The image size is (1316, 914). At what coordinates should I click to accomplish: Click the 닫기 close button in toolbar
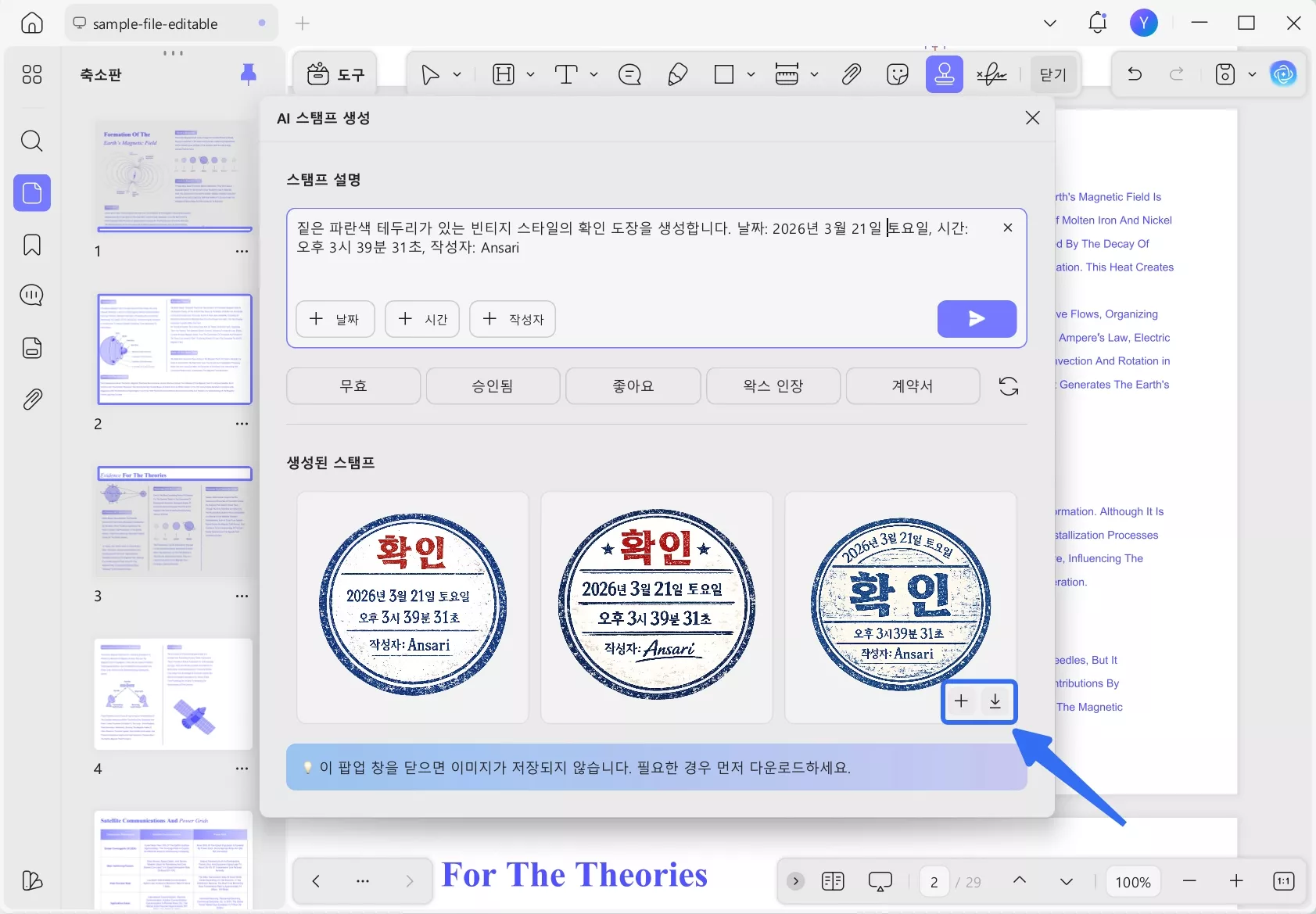[1053, 74]
